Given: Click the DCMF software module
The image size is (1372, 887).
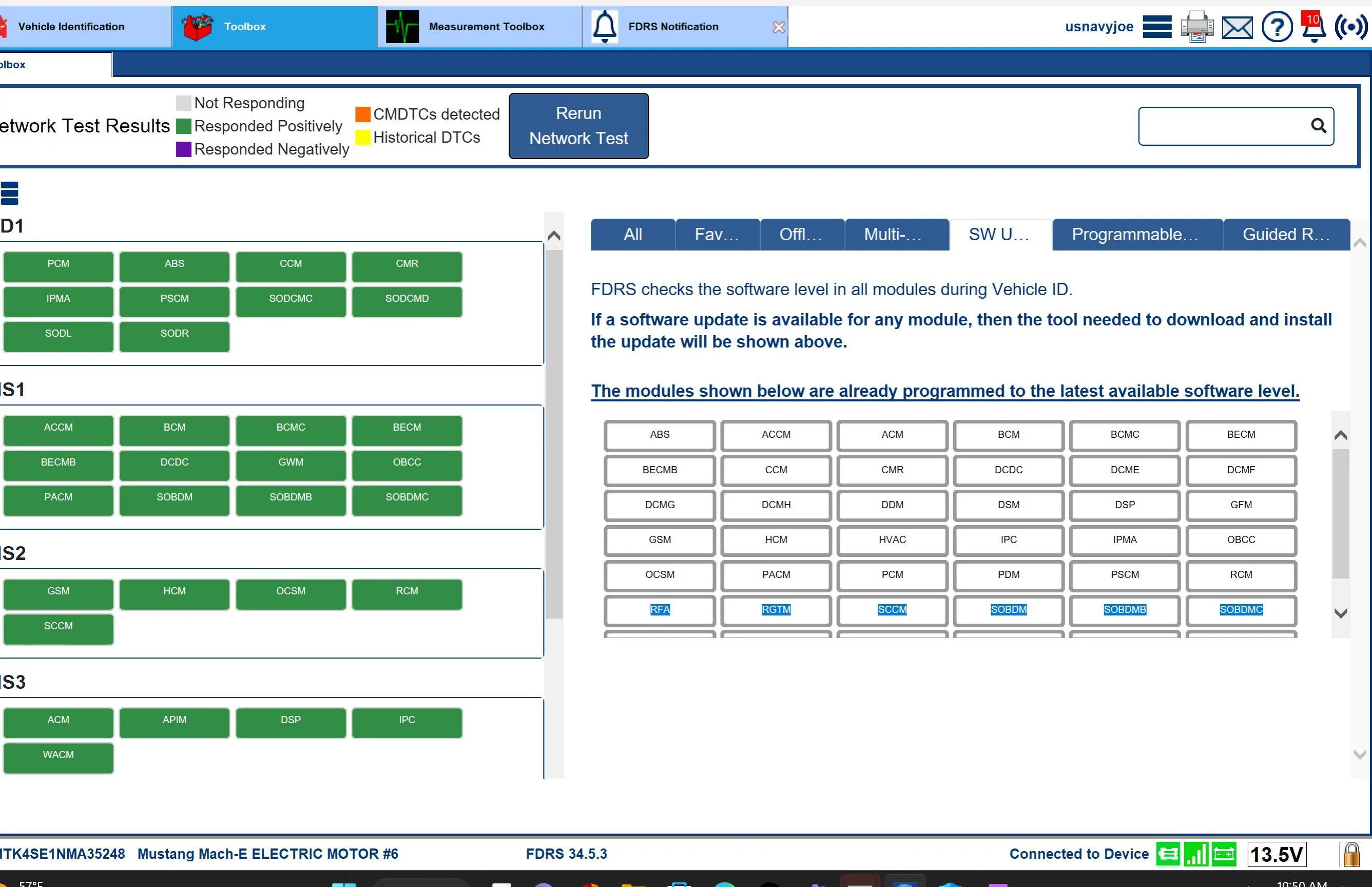Looking at the screenshot, I should pyautogui.click(x=1241, y=470).
